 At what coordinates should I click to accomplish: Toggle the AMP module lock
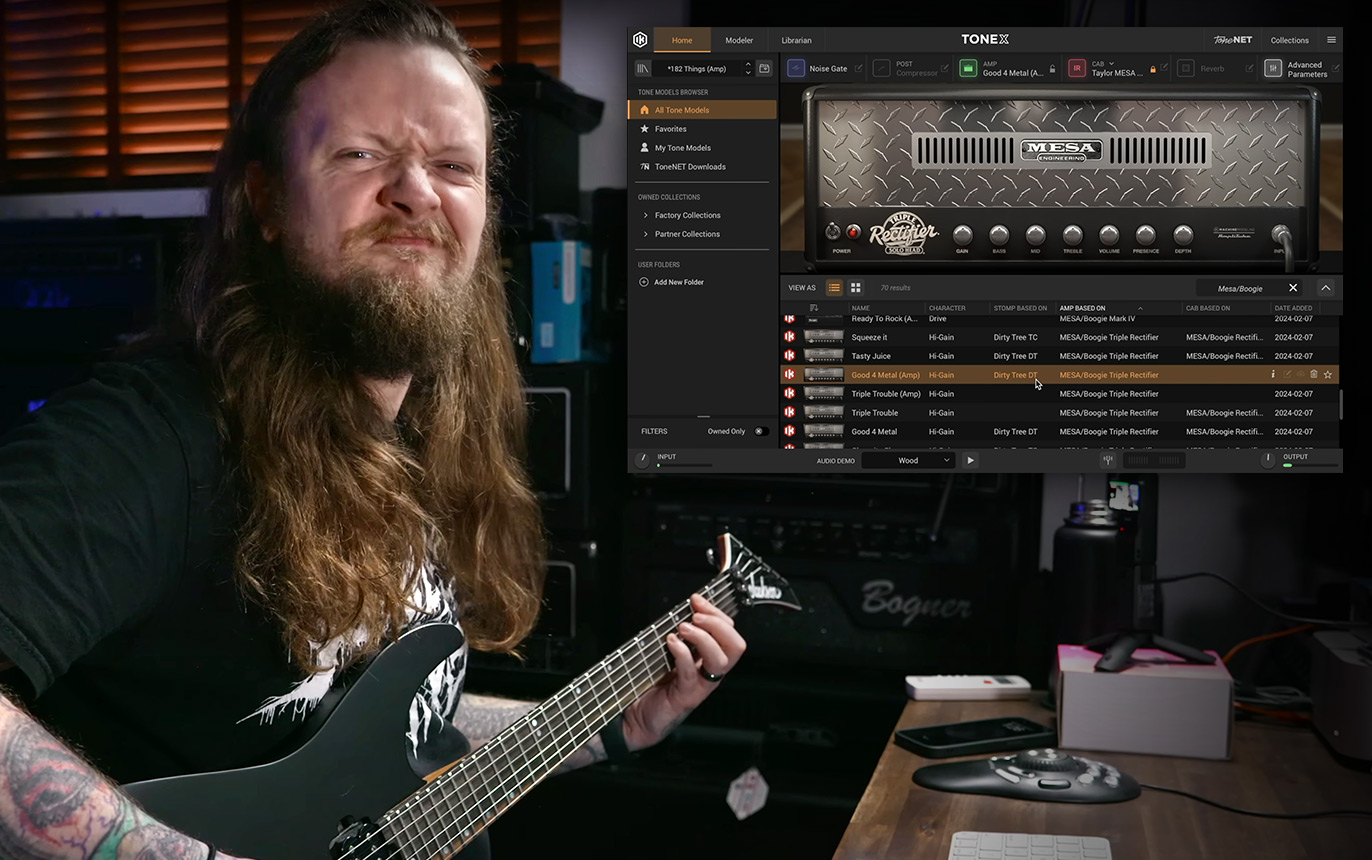pos(1053,69)
